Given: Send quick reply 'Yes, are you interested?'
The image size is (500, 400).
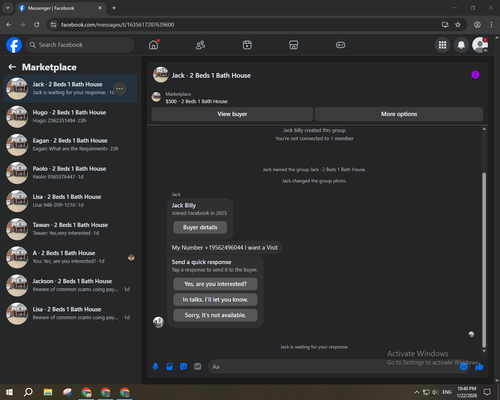Looking at the screenshot, I should point(215,284).
